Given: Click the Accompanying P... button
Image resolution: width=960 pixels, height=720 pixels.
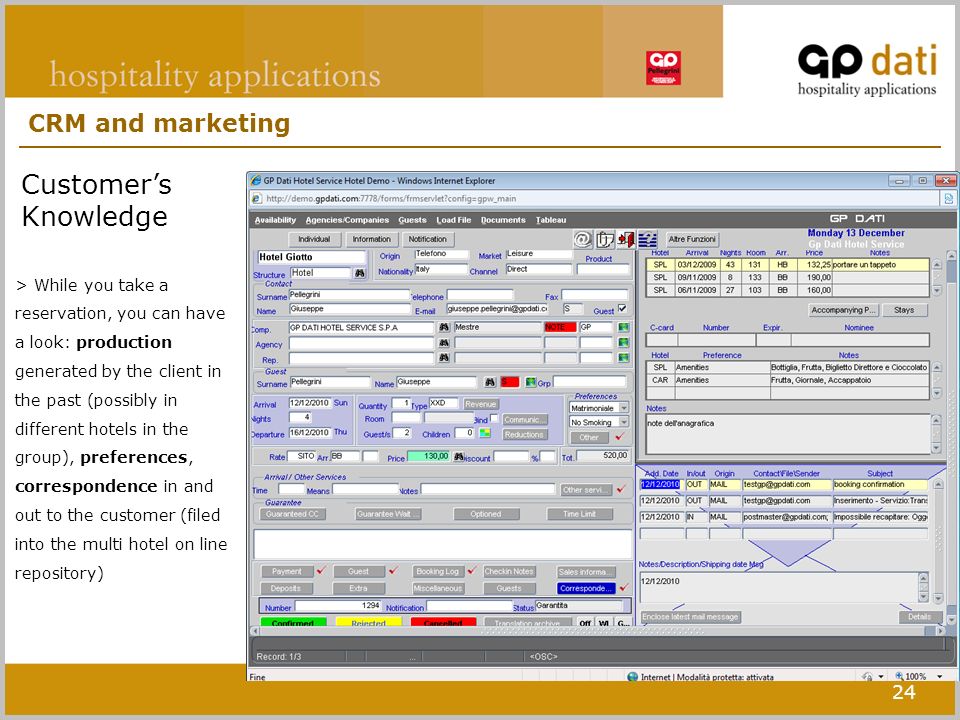Looking at the screenshot, I should pyautogui.click(x=843, y=310).
